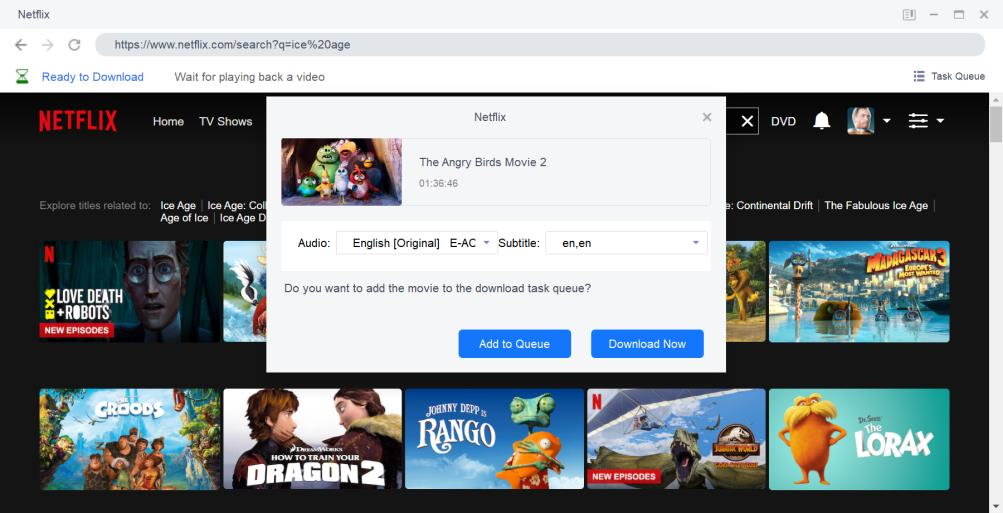1003x513 pixels.
Task: Open the Rango thumbnail
Action: [x=494, y=439]
